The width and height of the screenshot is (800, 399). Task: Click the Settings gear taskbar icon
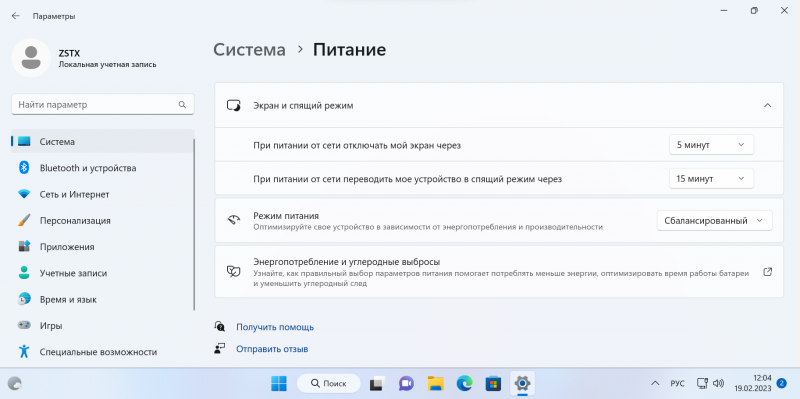[x=522, y=383]
